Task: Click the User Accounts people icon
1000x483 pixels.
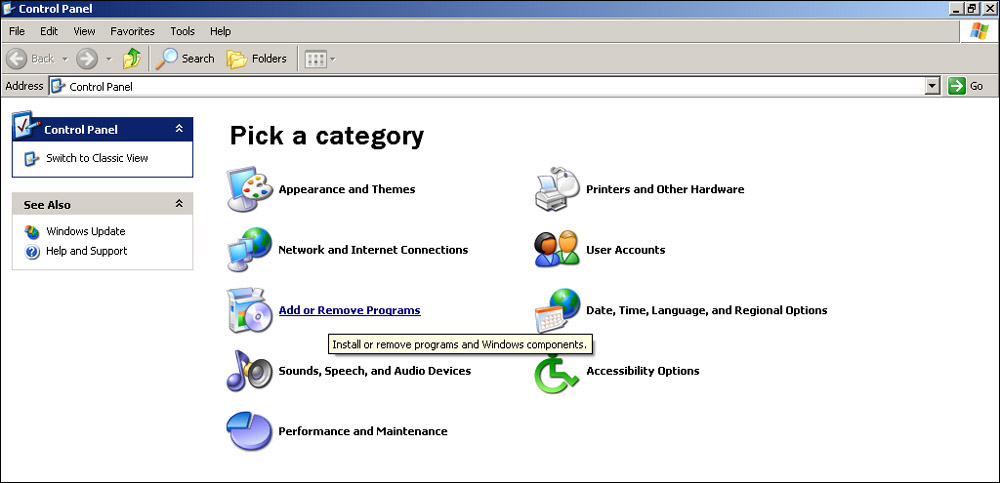Action: click(x=557, y=250)
